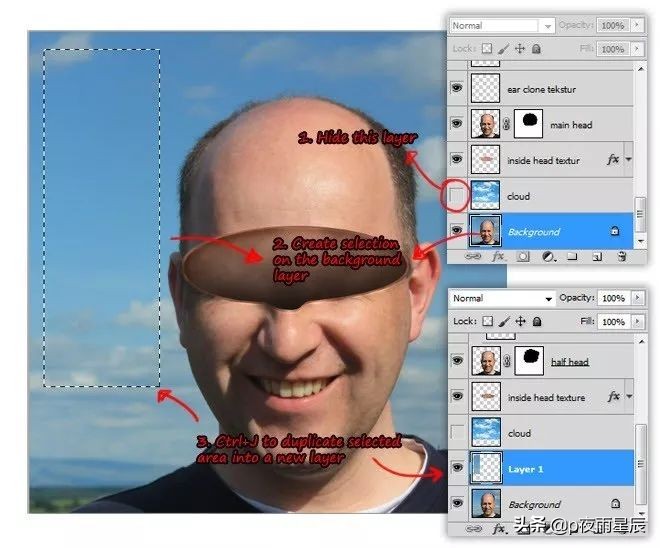
Task: Select the Layer 1 layer name
Action: pos(526,468)
